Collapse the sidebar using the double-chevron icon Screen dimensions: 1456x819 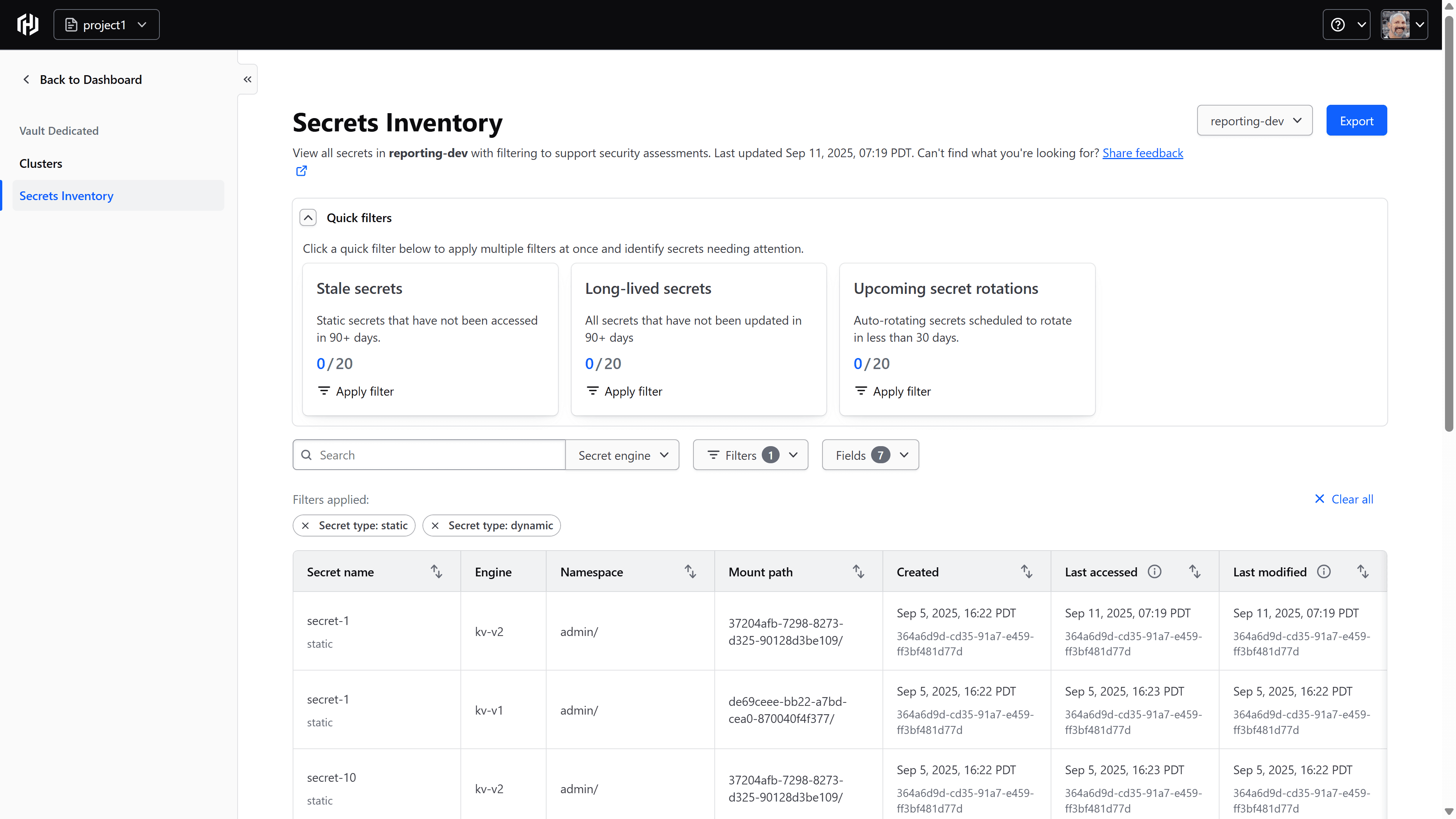tap(247, 79)
